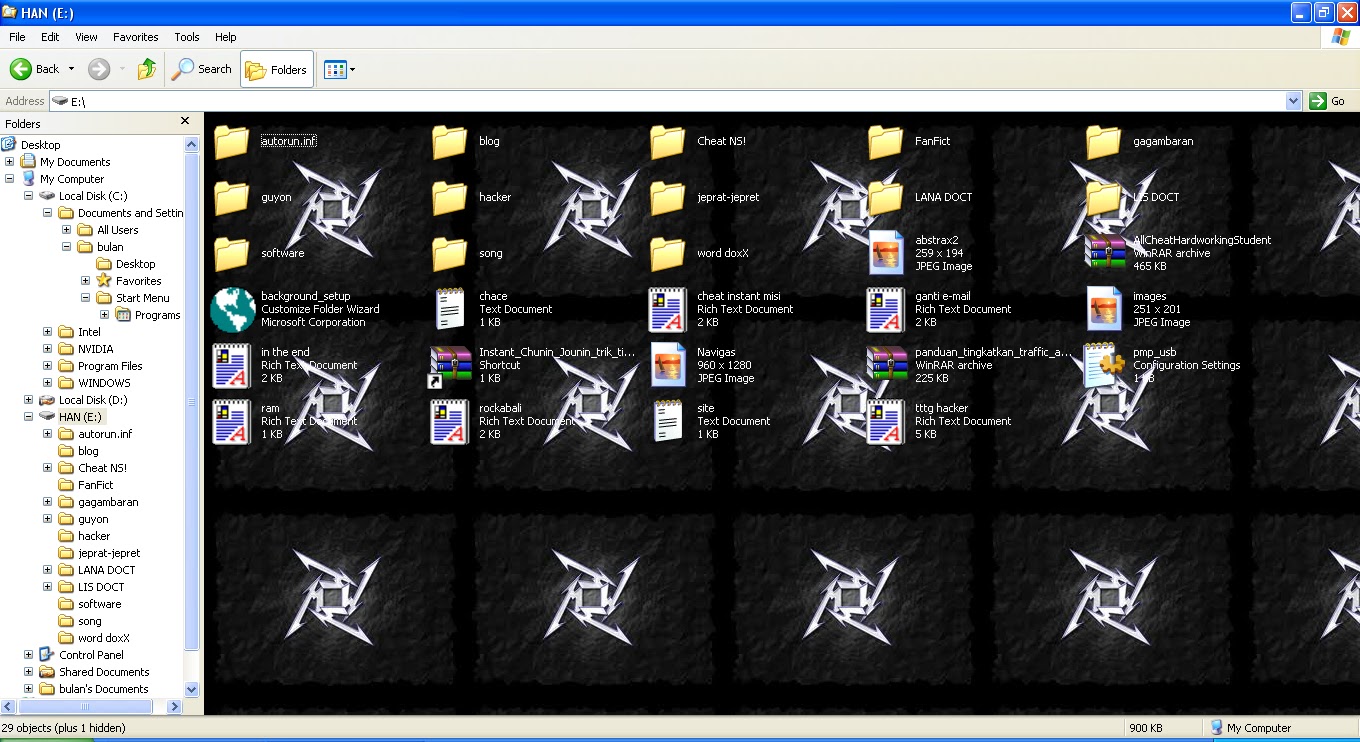1360x742 pixels.
Task: Select Desktop at top of folder tree
Action: (41, 145)
